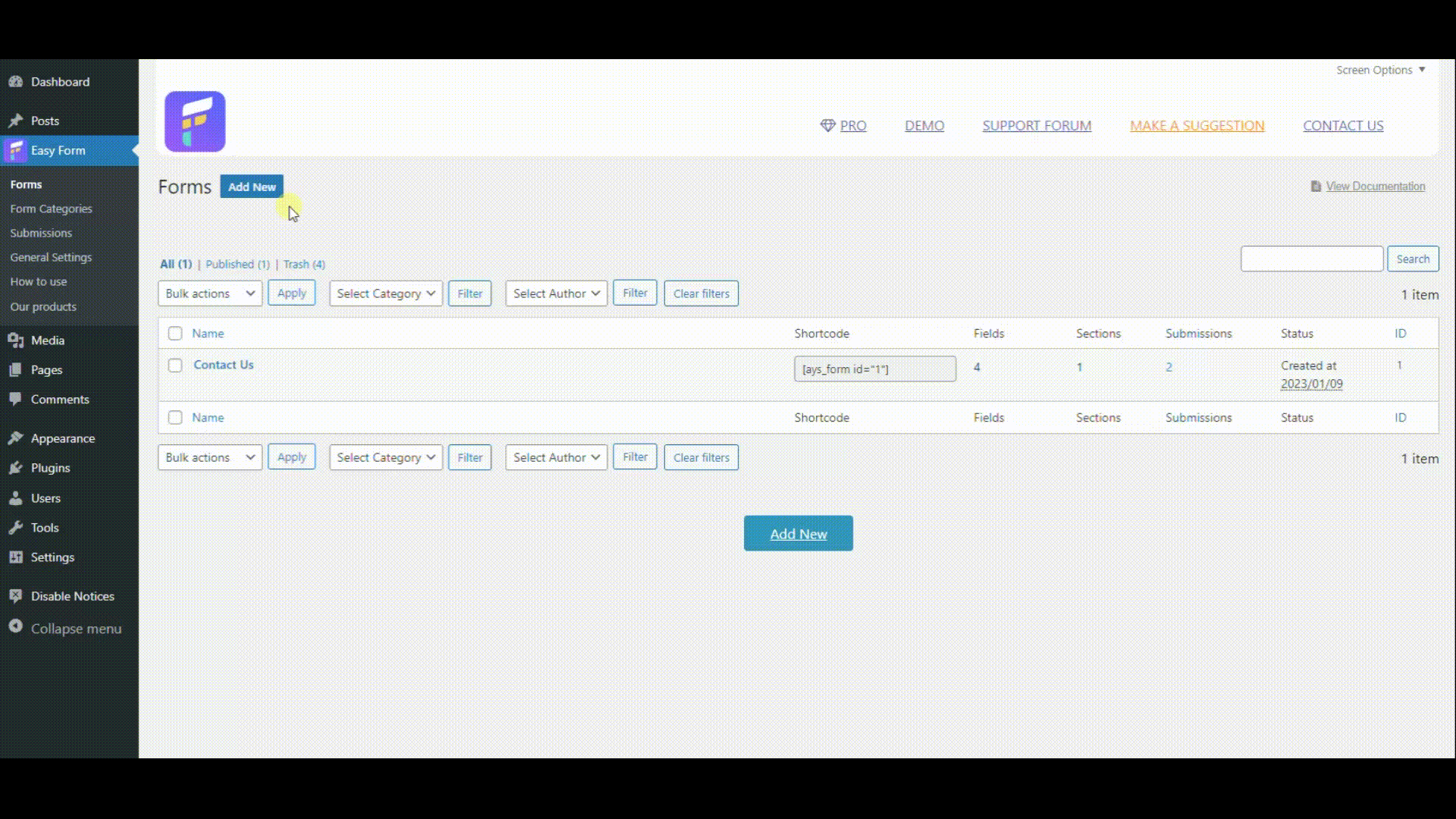This screenshot has width=1456, height=819.
Task: Open the top Select Author dropdown
Action: point(557,293)
